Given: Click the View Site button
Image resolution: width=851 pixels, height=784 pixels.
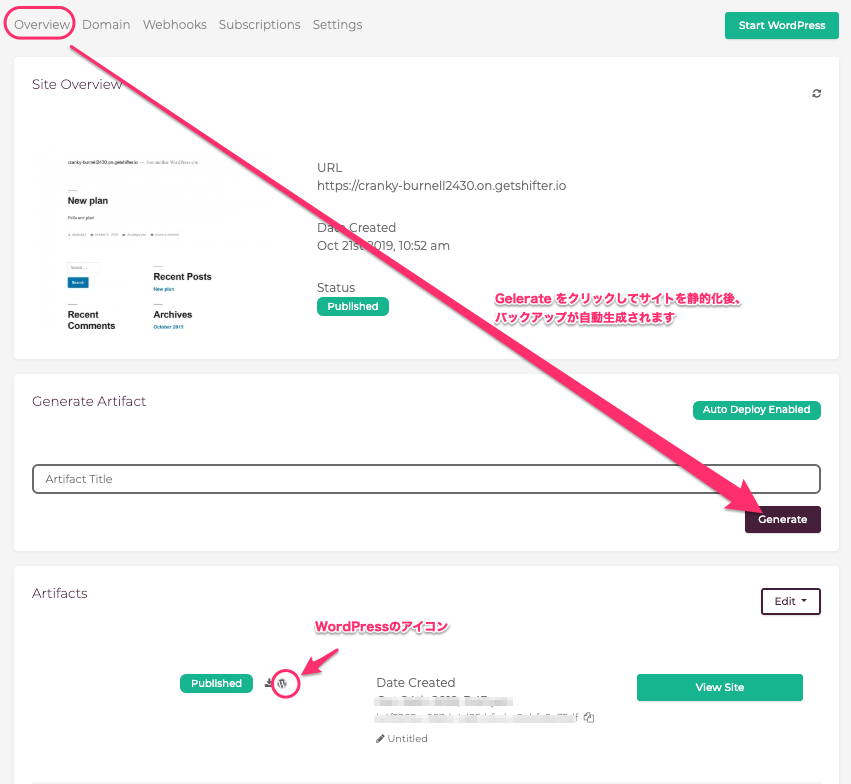Looking at the screenshot, I should 720,687.
